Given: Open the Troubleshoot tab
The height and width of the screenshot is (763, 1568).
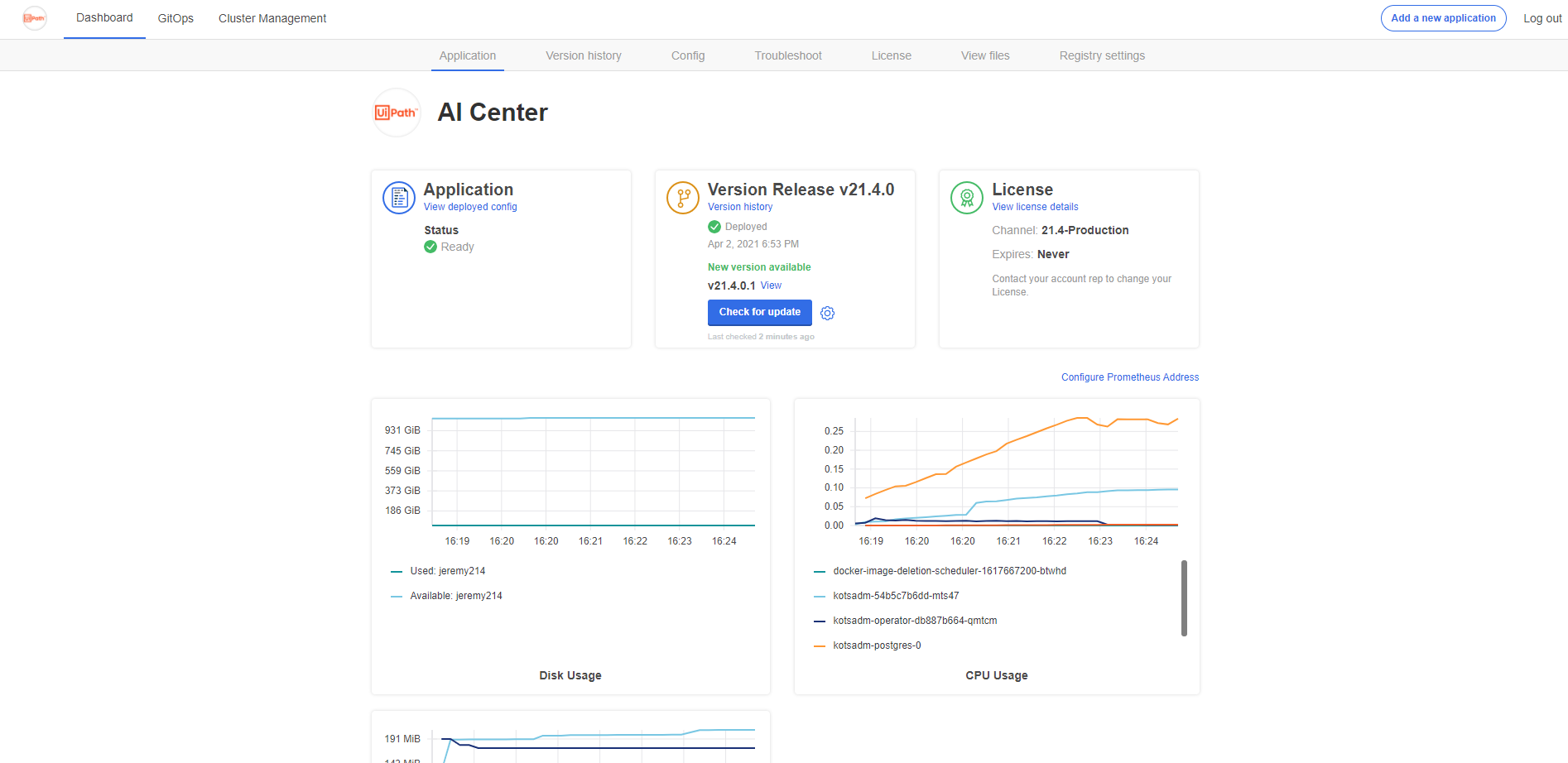Looking at the screenshot, I should (x=788, y=55).
